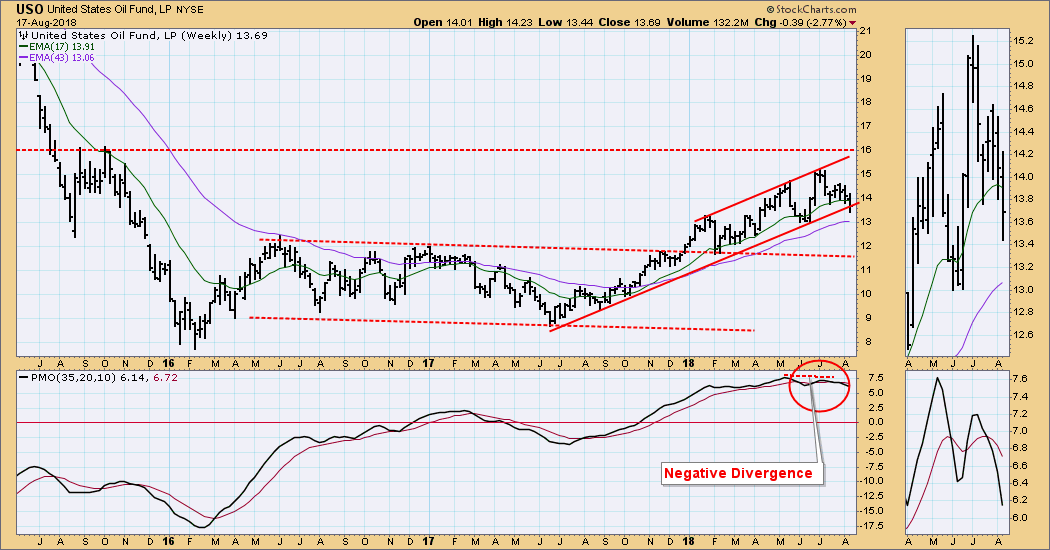Screen dimensions: 1050x550
Task: Click the price bar icon before the Weekly legend
Action: click(26, 35)
